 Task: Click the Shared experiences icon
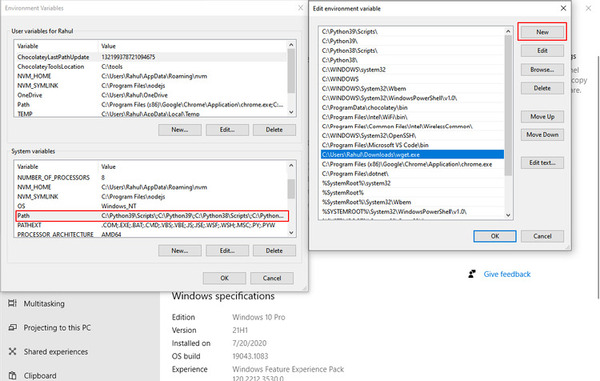12,352
